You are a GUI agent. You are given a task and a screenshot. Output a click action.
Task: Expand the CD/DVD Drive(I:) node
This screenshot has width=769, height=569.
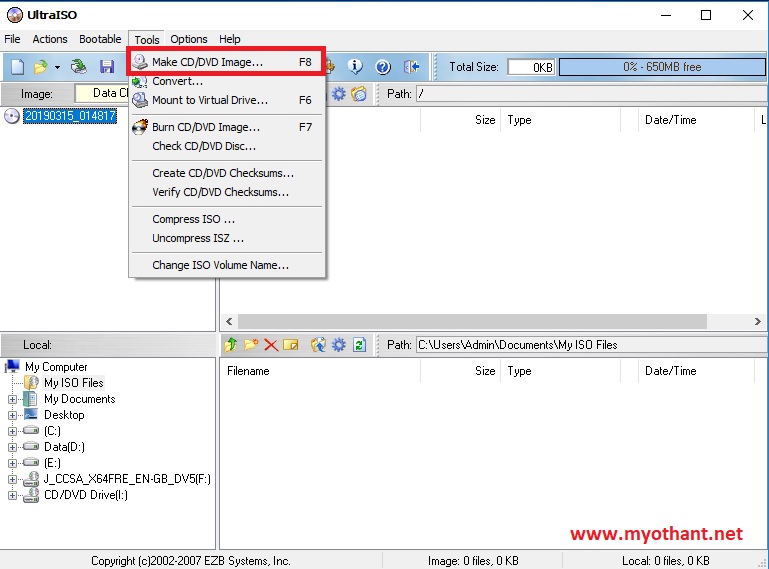(x=12, y=495)
